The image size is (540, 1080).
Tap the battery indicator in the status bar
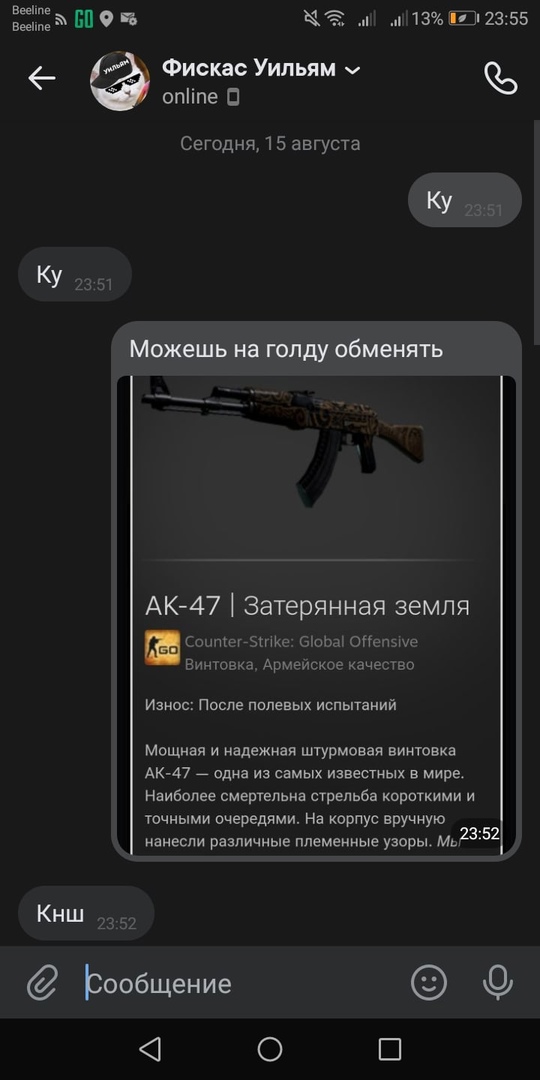[x=463, y=19]
